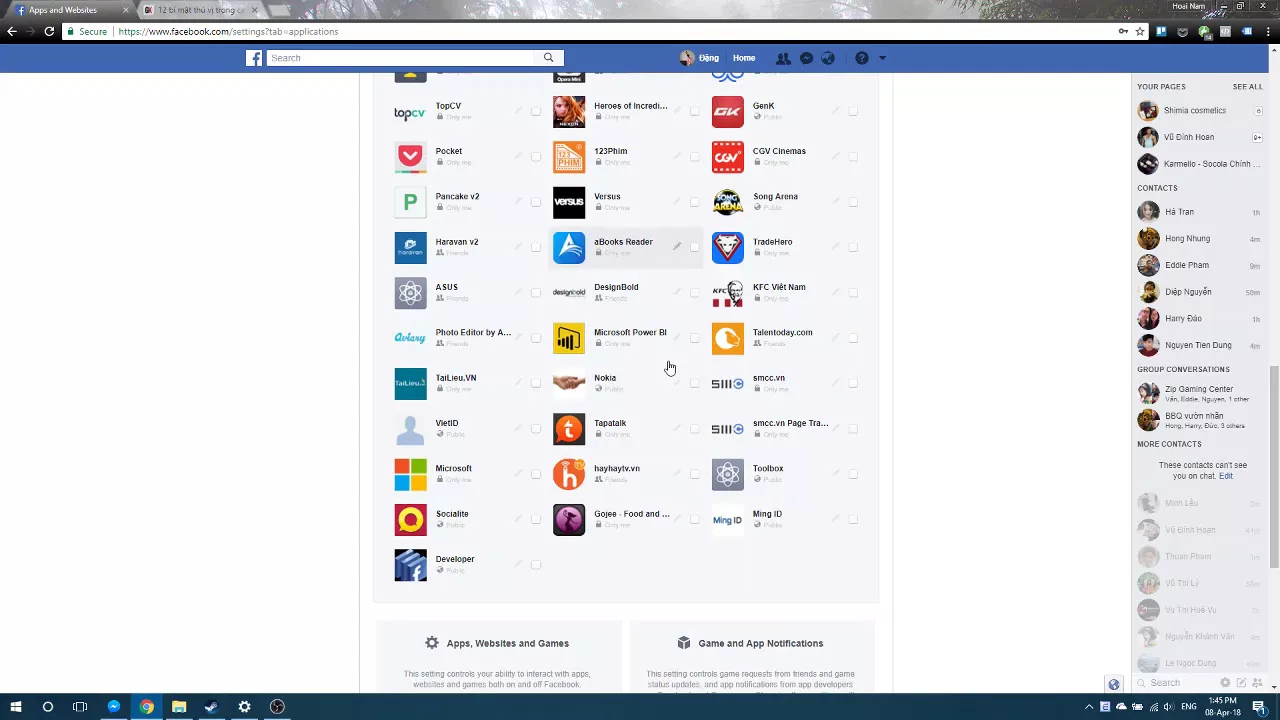The image size is (1280, 720).
Task: Open the Windows action center
Action: point(1259,707)
